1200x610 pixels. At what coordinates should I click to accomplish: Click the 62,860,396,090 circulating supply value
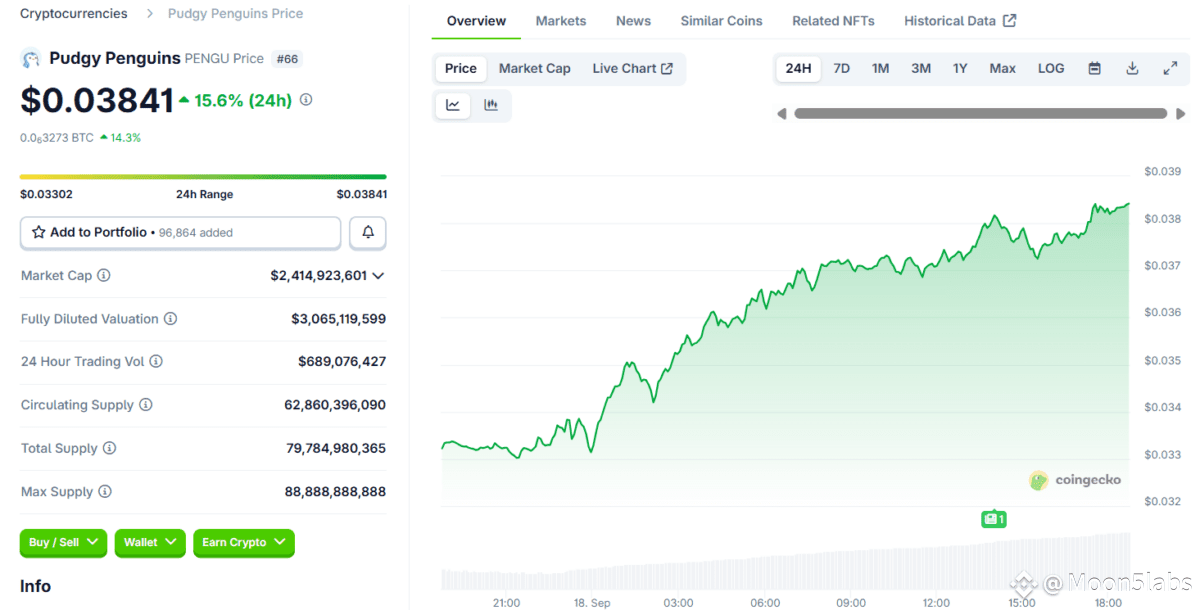336,405
